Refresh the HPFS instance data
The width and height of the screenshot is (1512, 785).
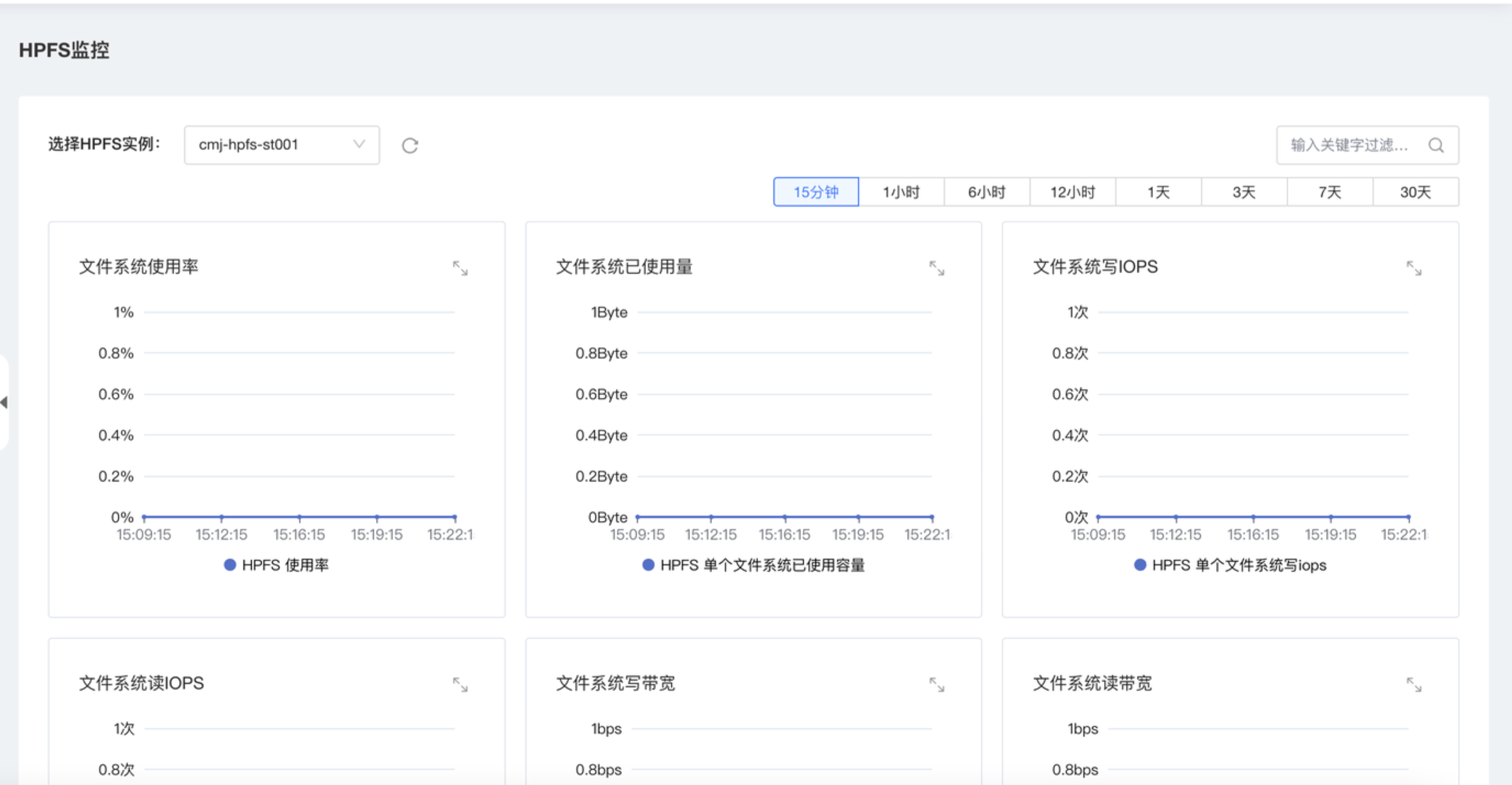click(410, 146)
